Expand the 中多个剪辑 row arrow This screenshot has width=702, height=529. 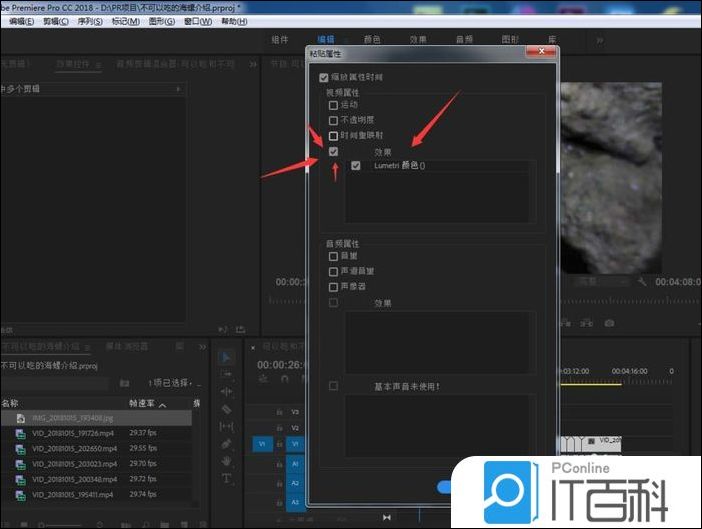point(178,89)
